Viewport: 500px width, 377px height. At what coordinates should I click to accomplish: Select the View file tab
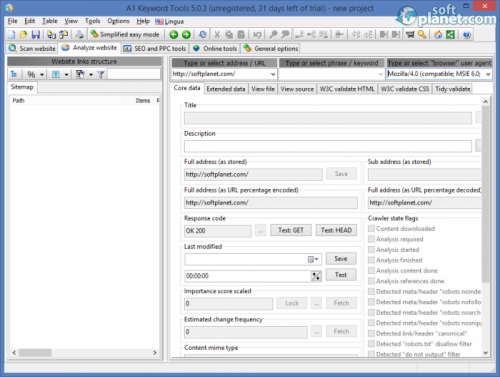coord(263,89)
